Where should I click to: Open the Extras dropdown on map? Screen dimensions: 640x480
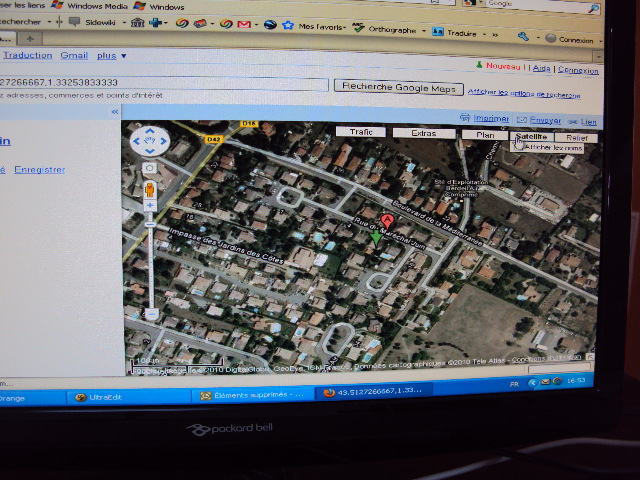(423, 133)
